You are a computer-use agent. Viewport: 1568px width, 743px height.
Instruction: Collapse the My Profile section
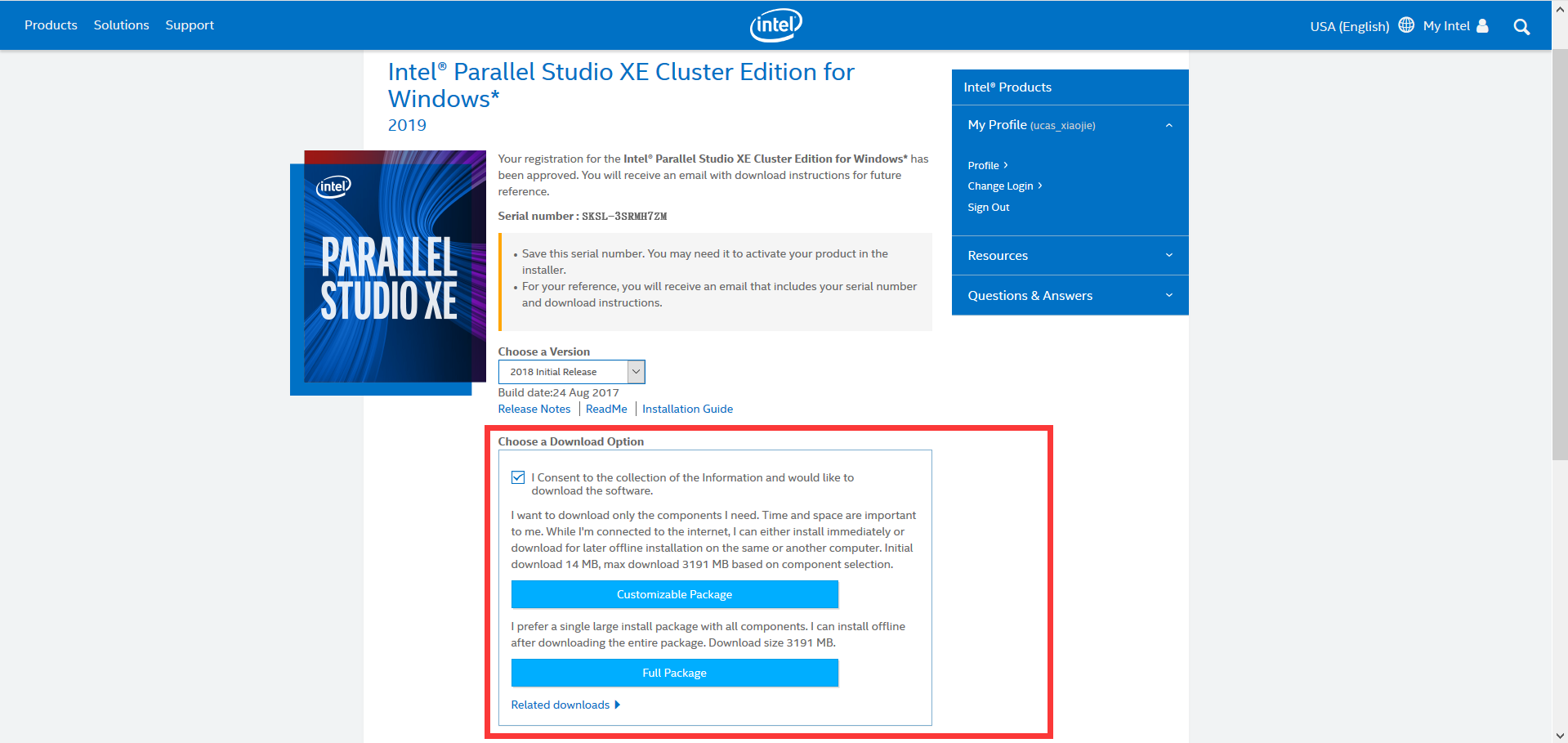click(1168, 124)
